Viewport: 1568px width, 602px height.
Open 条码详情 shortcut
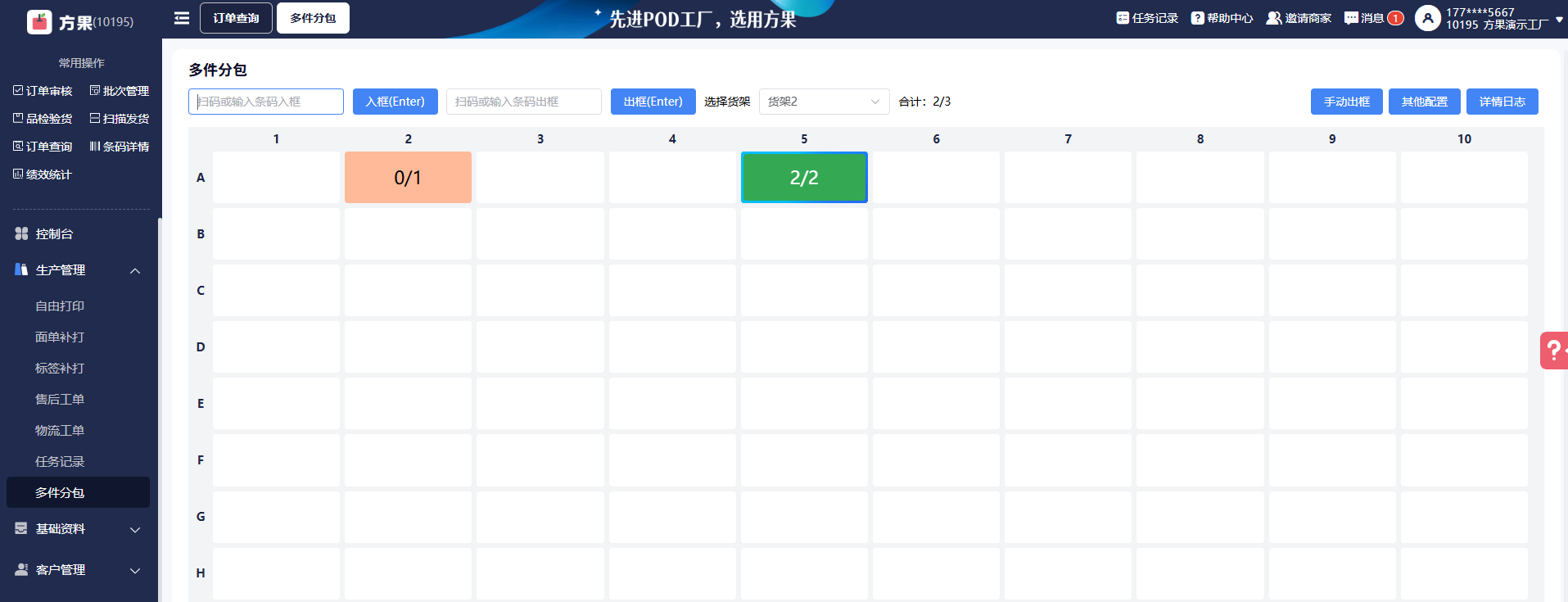pos(120,147)
